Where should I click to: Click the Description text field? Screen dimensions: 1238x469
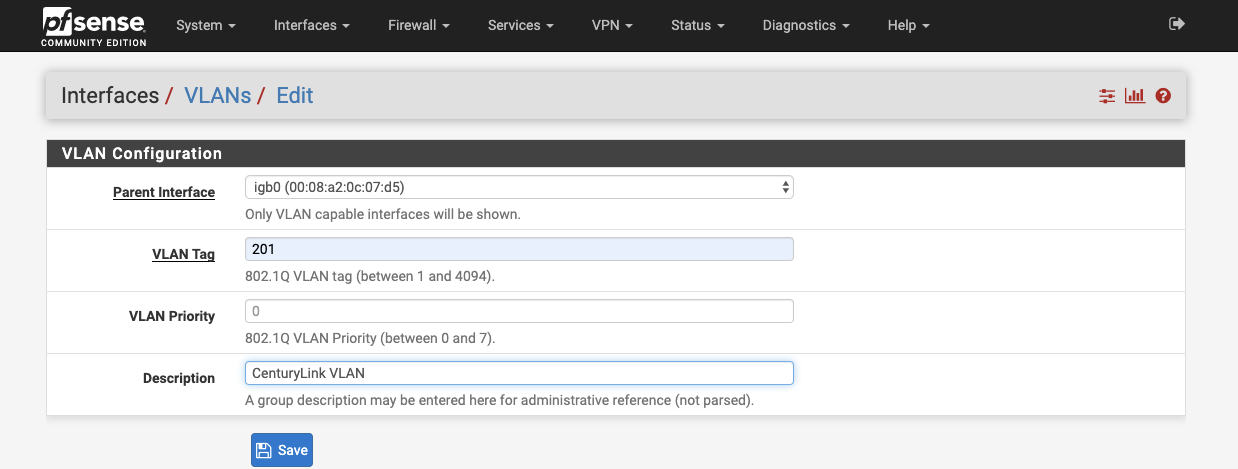519,373
